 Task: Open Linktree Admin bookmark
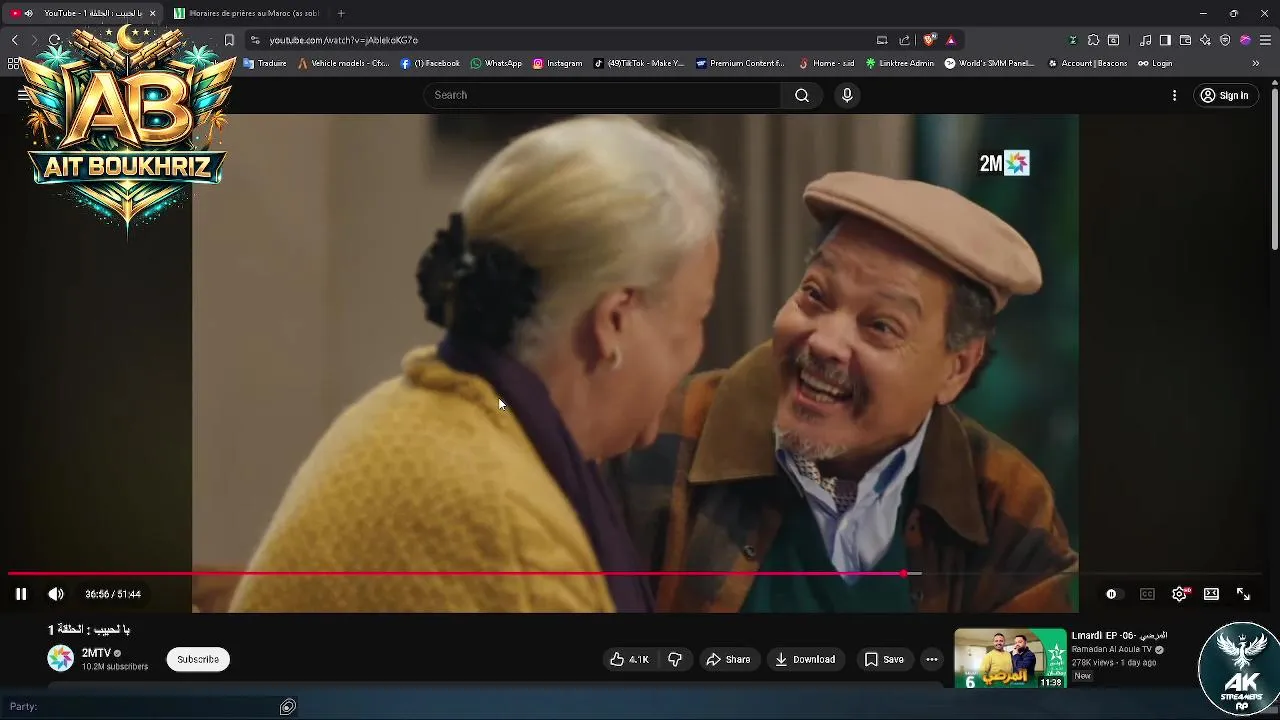click(x=900, y=63)
